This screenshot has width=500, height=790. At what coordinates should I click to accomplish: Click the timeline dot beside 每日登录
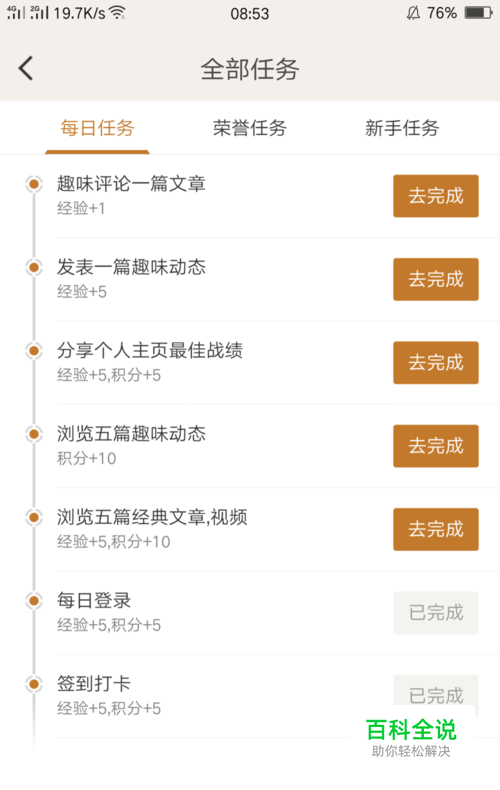coord(34,601)
